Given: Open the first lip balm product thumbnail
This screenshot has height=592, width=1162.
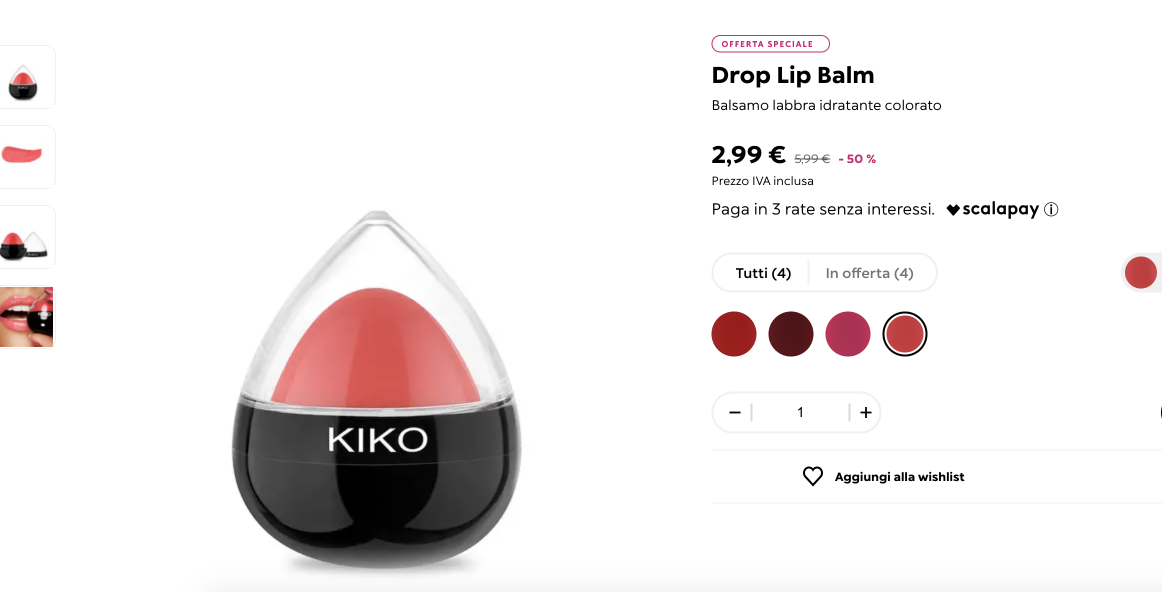Looking at the screenshot, I should pos(26,77).
